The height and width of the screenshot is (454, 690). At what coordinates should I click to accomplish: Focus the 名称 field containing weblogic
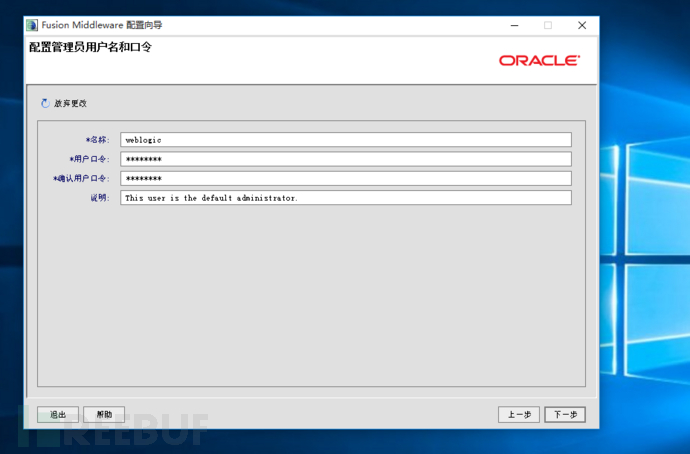[x=346, y=140]
